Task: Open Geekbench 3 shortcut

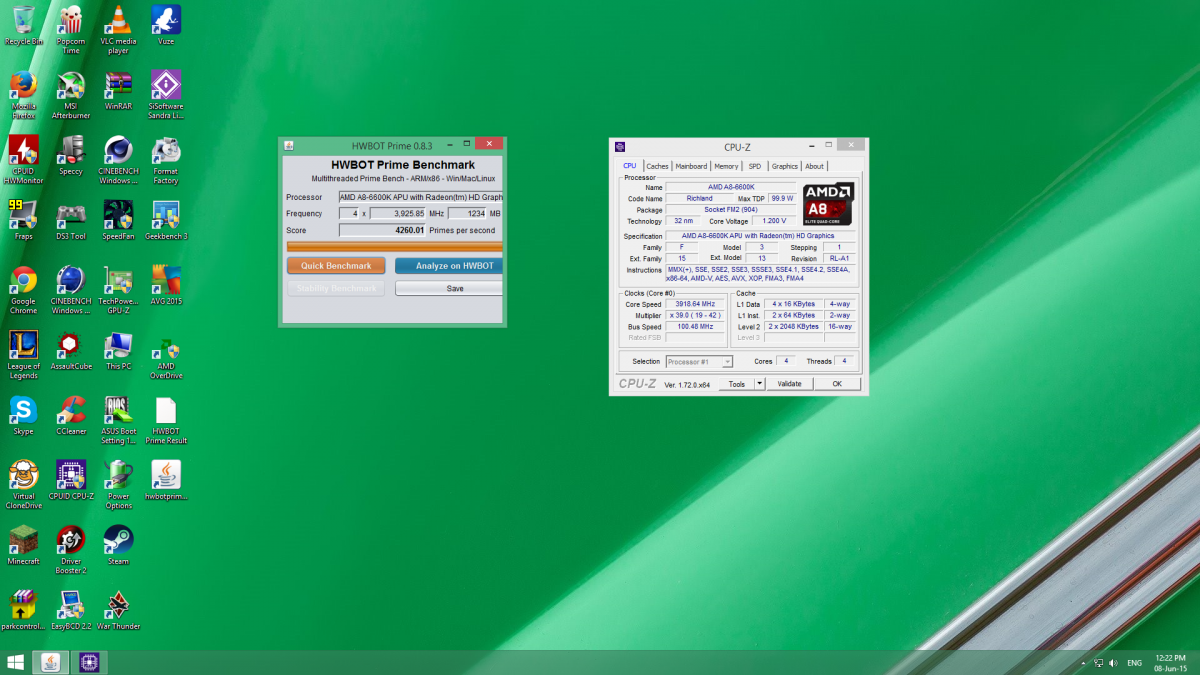Action: pyautogui.click(x=166, y=221)
